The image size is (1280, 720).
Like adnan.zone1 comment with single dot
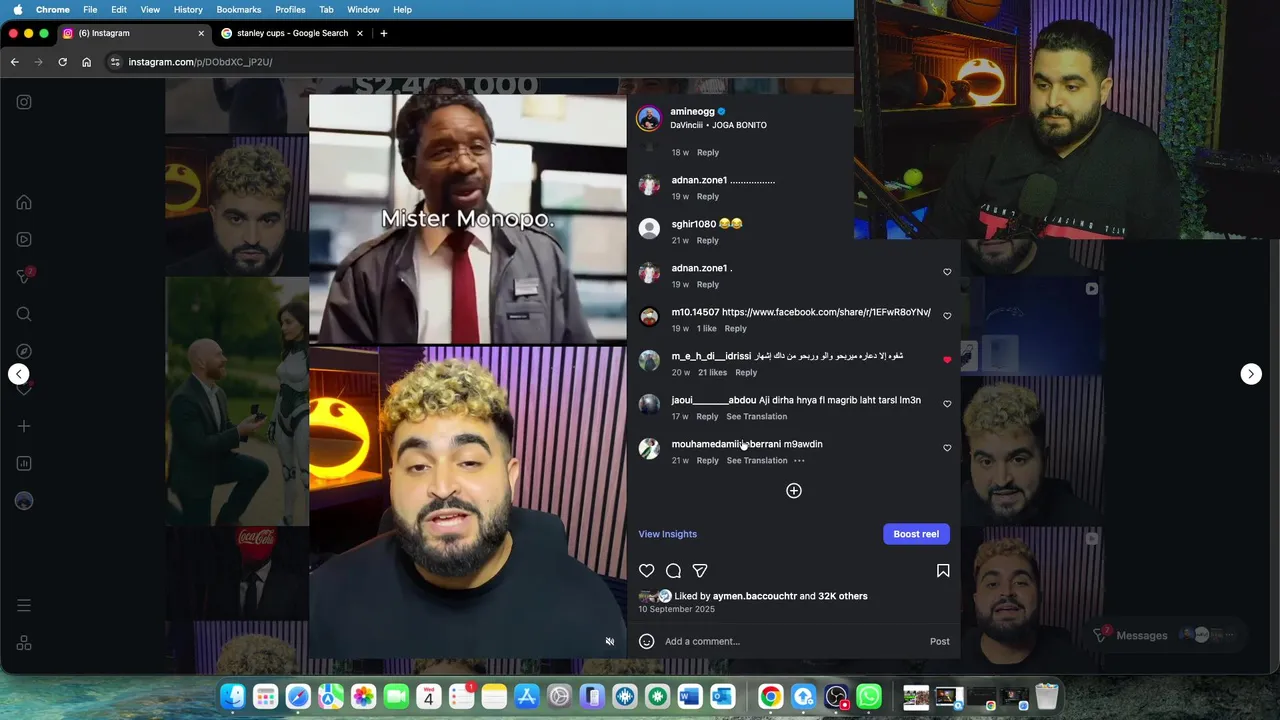[x=947, y=272]
